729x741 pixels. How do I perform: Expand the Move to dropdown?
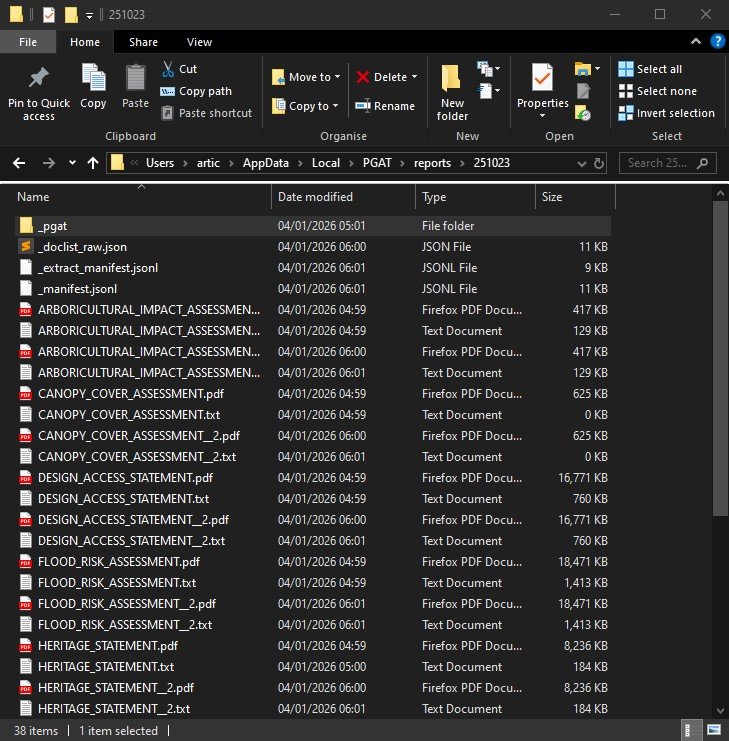click(337, 77)
